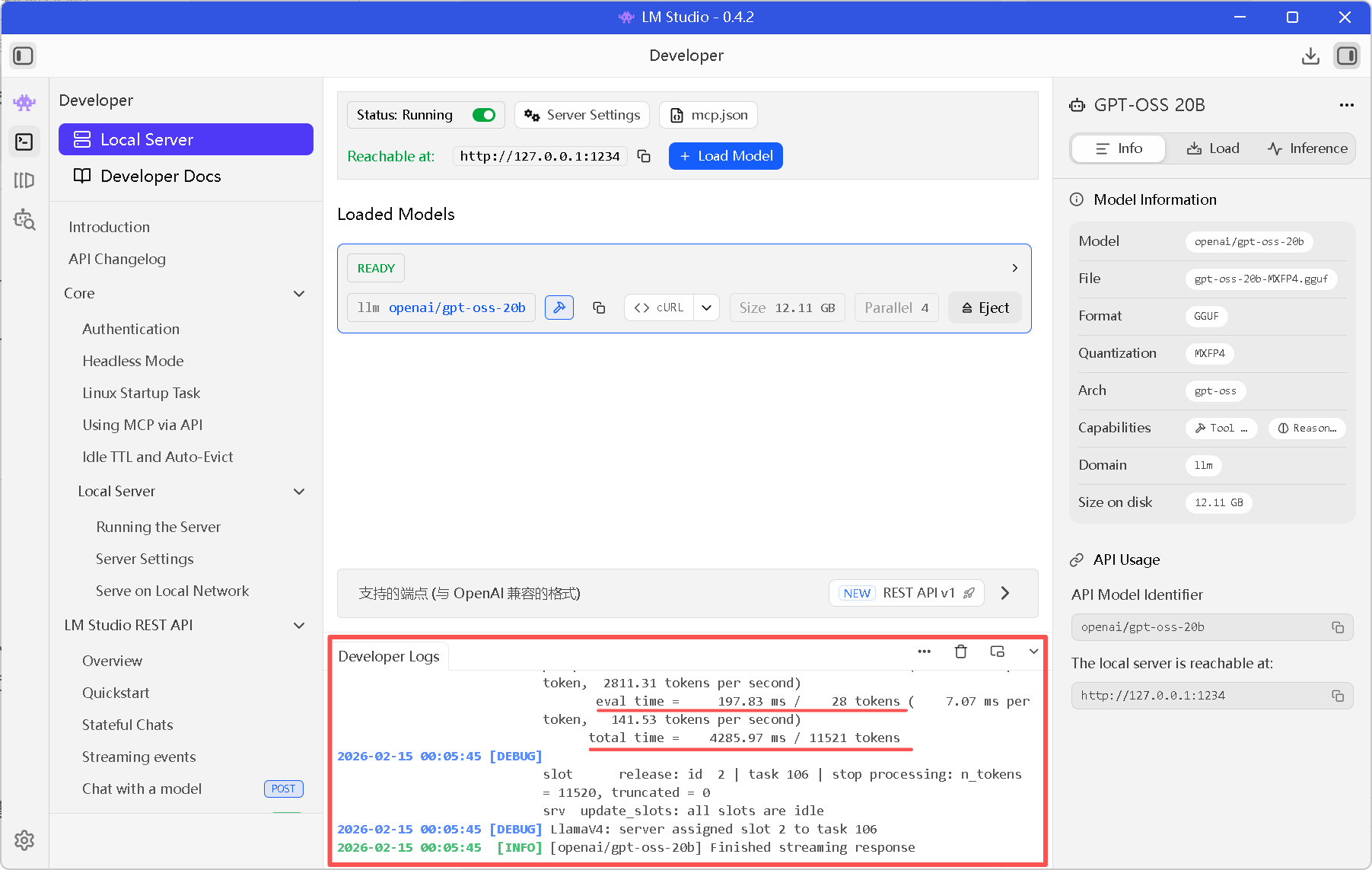Open app settings gear icon
Screen dimensions: 1372x870
tap(24, 840)
